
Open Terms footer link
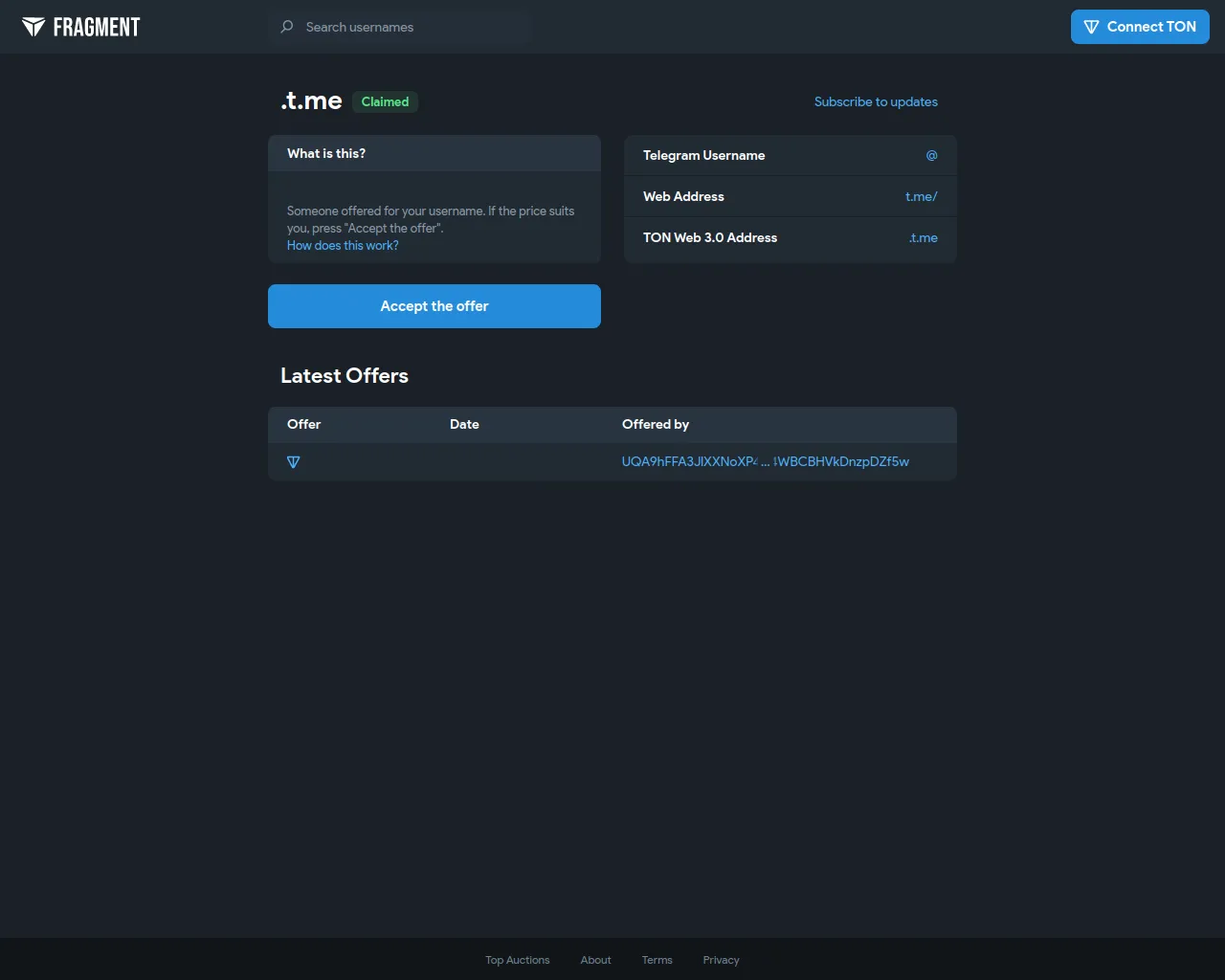click(x=657, y=960)
